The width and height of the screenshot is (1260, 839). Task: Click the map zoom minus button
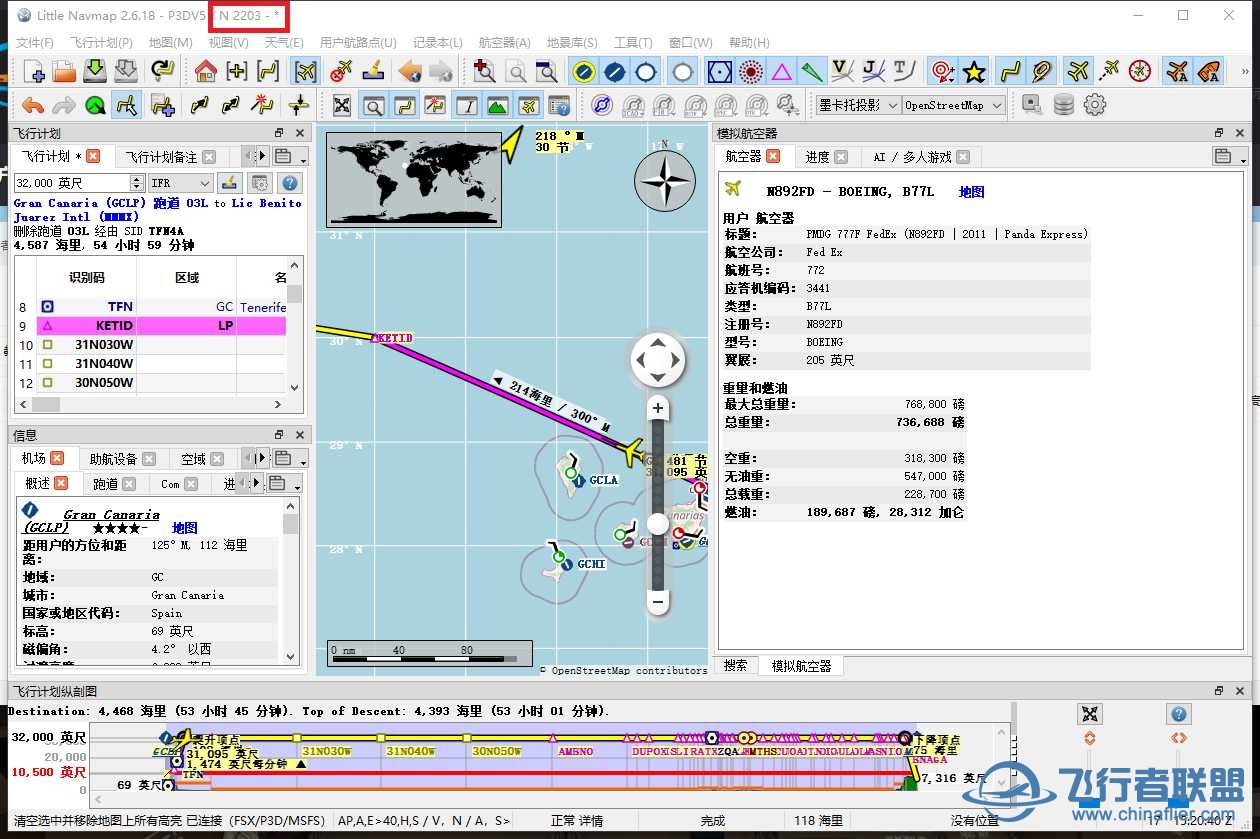click(657, 602)
